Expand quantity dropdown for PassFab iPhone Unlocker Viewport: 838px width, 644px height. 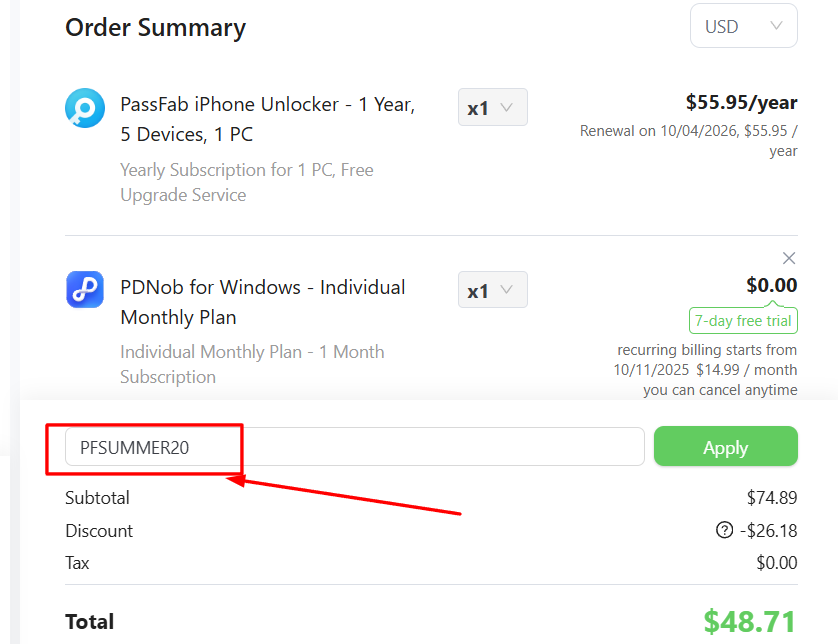pyautogui.click(x=492, y=108)
